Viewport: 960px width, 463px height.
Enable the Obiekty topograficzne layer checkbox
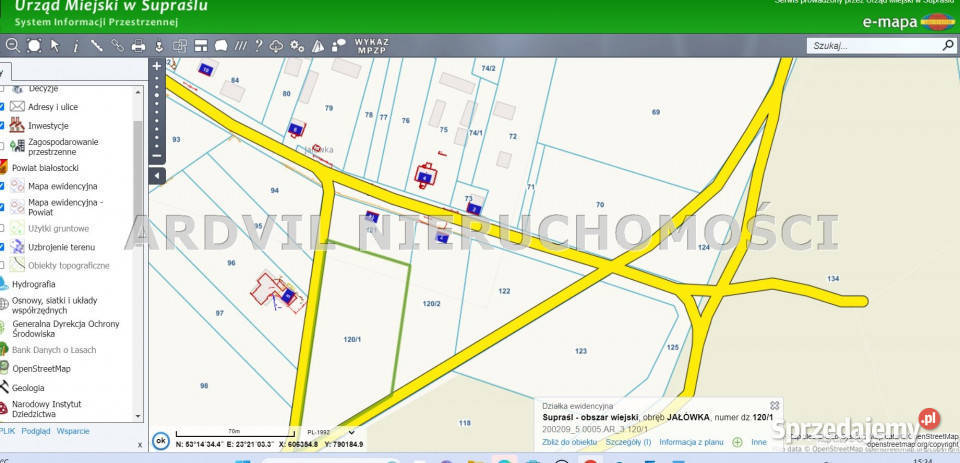pos(2,265)
